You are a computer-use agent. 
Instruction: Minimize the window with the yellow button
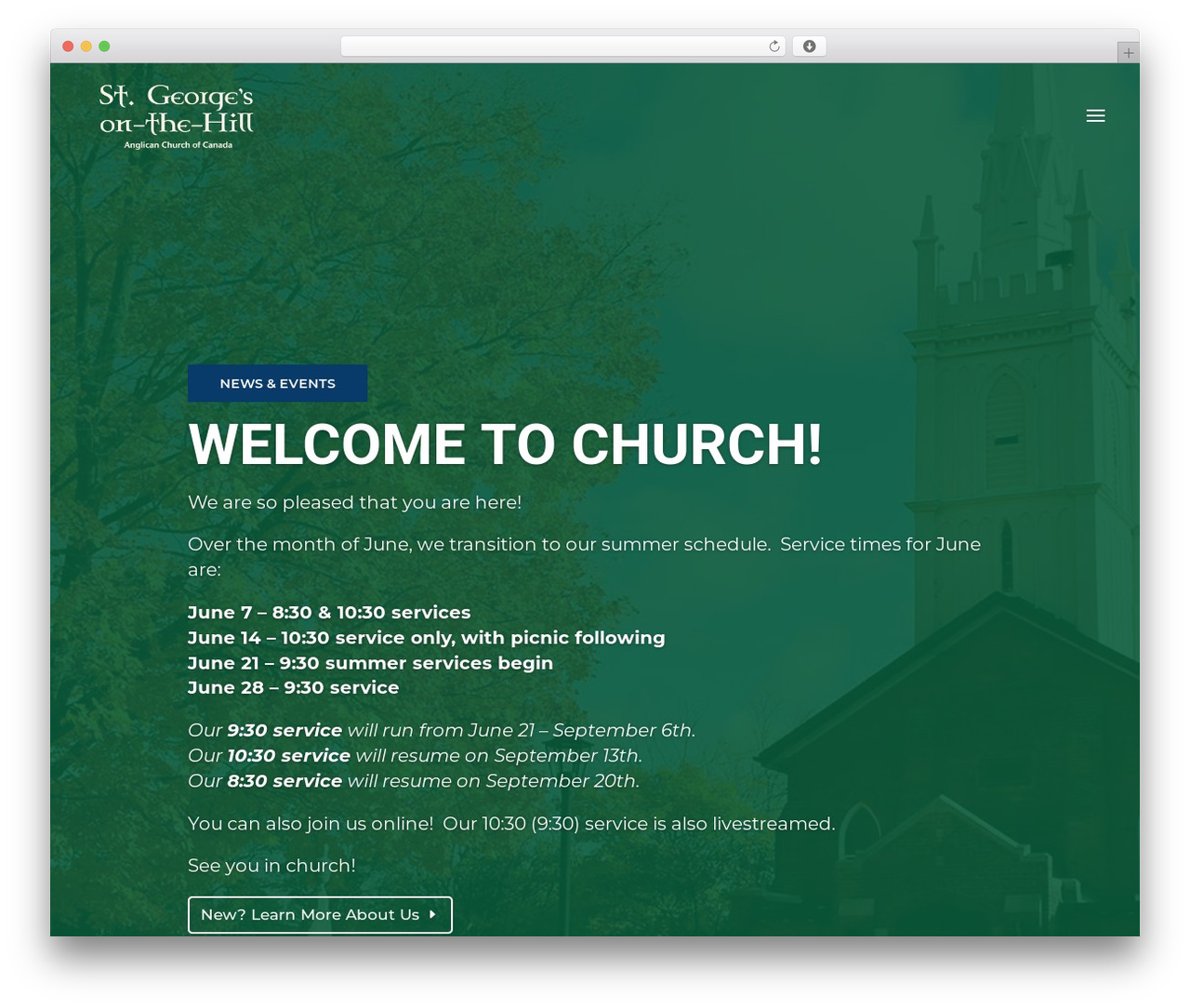[86, 46]
